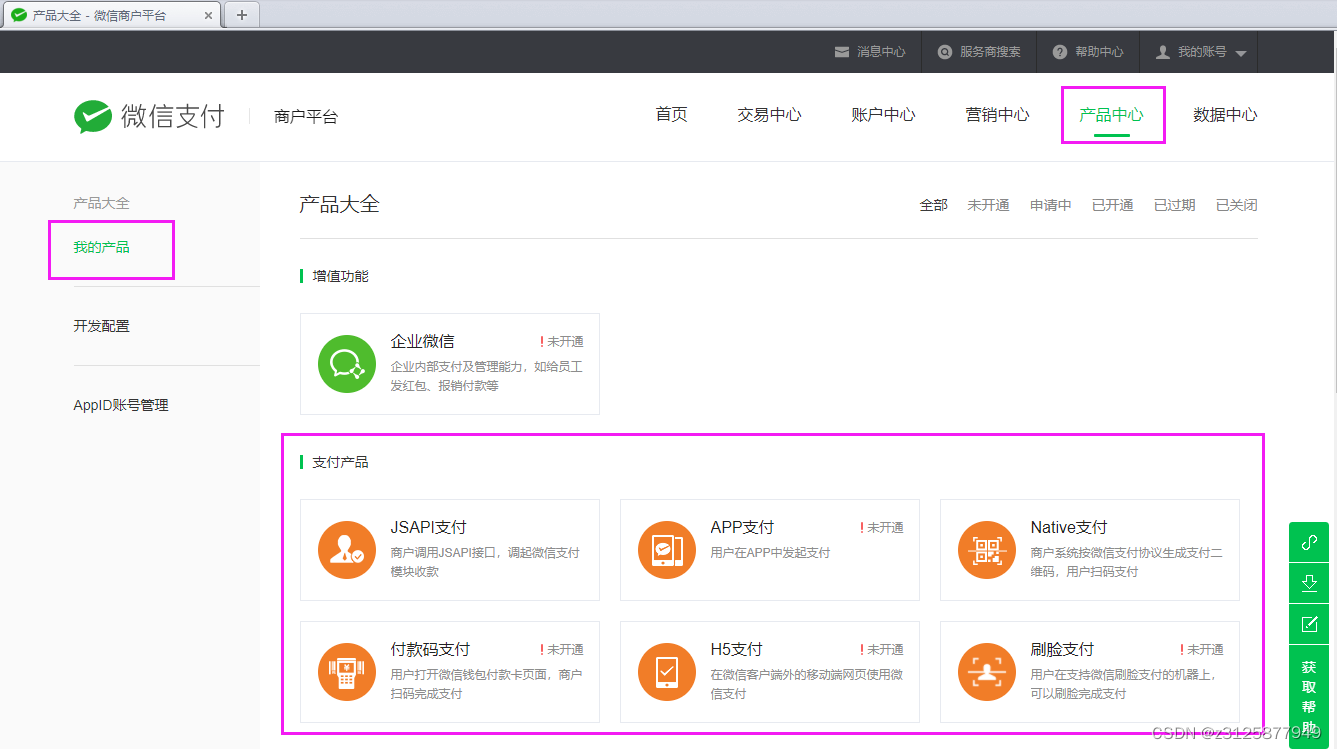This screenshot has height=749, width=1337.
Task: Click the 未开通 status on 付款码支付 card
Action: [x=562, y=650]
